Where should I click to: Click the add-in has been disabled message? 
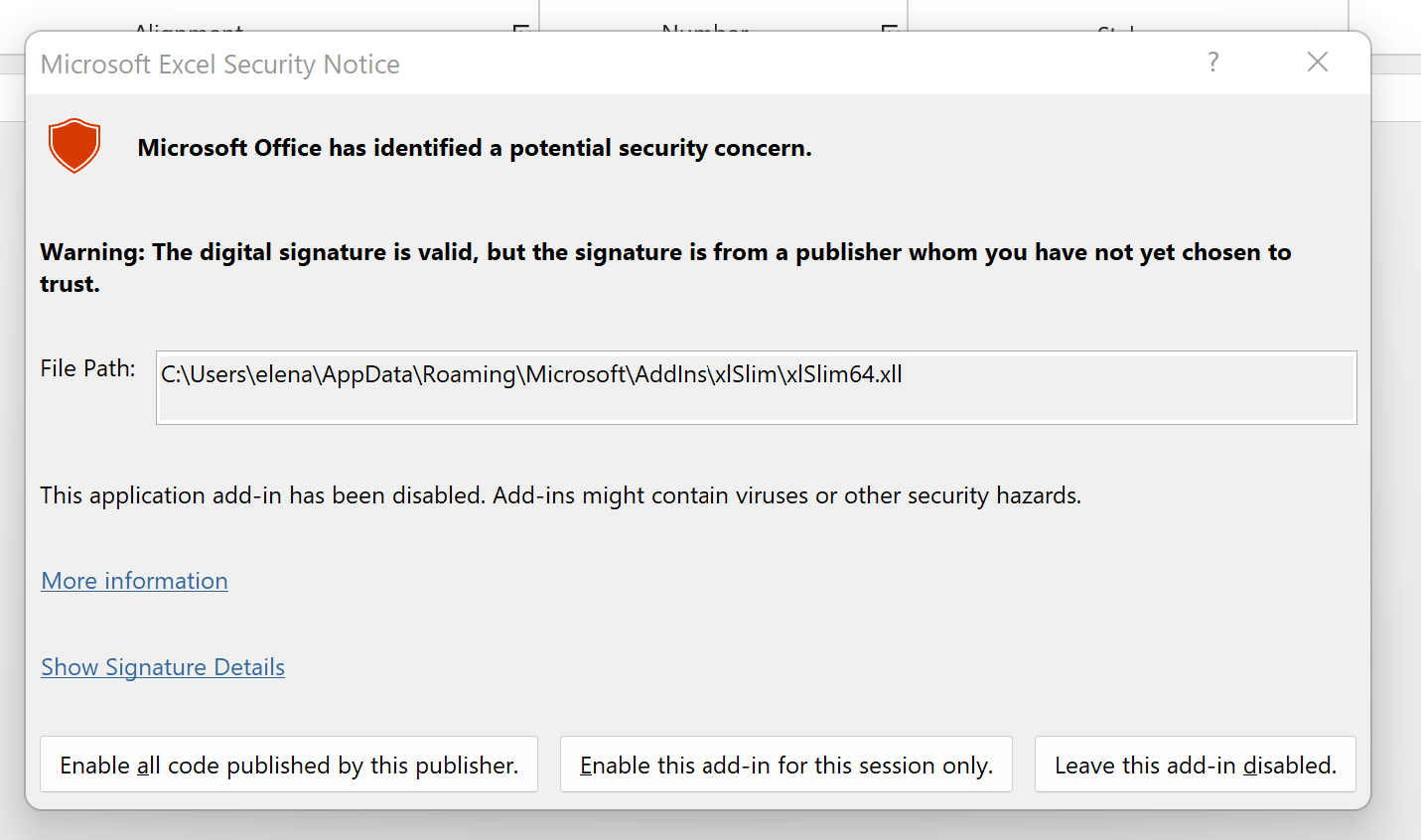561,495
